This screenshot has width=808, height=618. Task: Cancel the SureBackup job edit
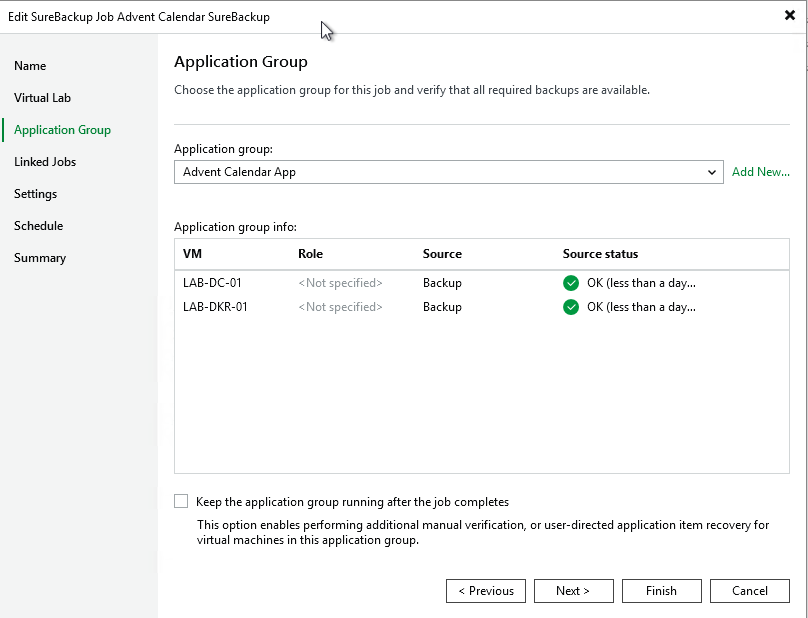coord(749,591)
